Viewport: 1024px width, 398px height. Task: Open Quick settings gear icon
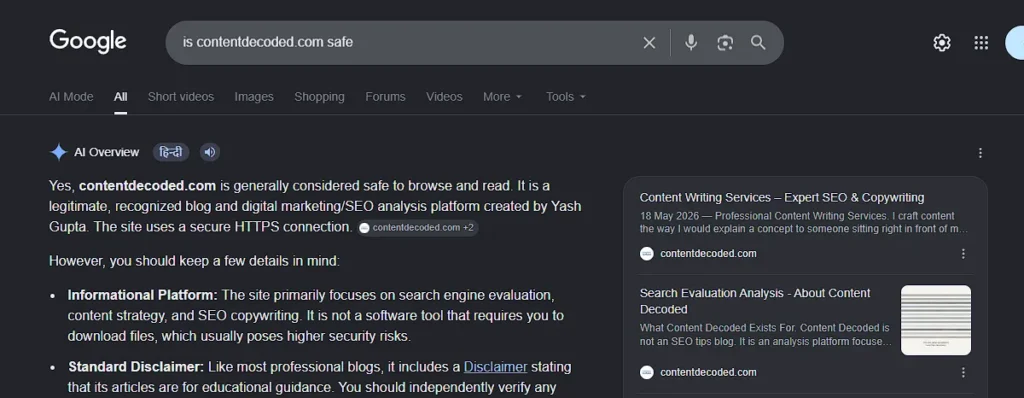(x=942, y=42)
